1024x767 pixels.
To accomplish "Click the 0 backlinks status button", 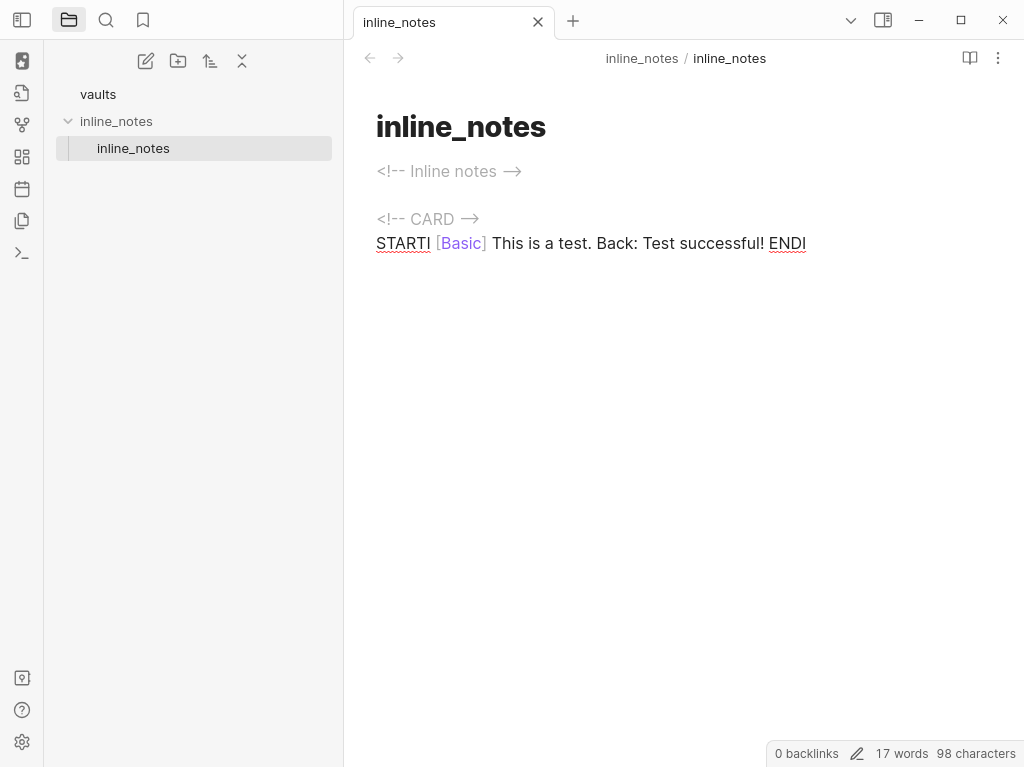I will [806, 754].
